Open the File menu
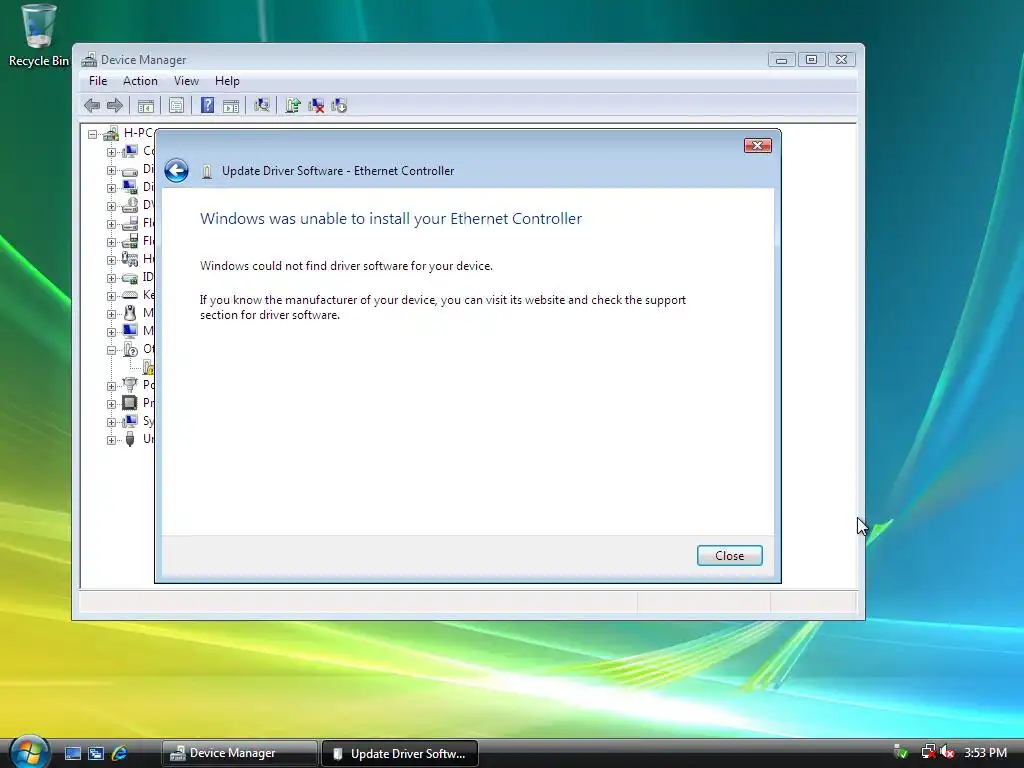The image size is (1024, 768). tap(98, 81)
